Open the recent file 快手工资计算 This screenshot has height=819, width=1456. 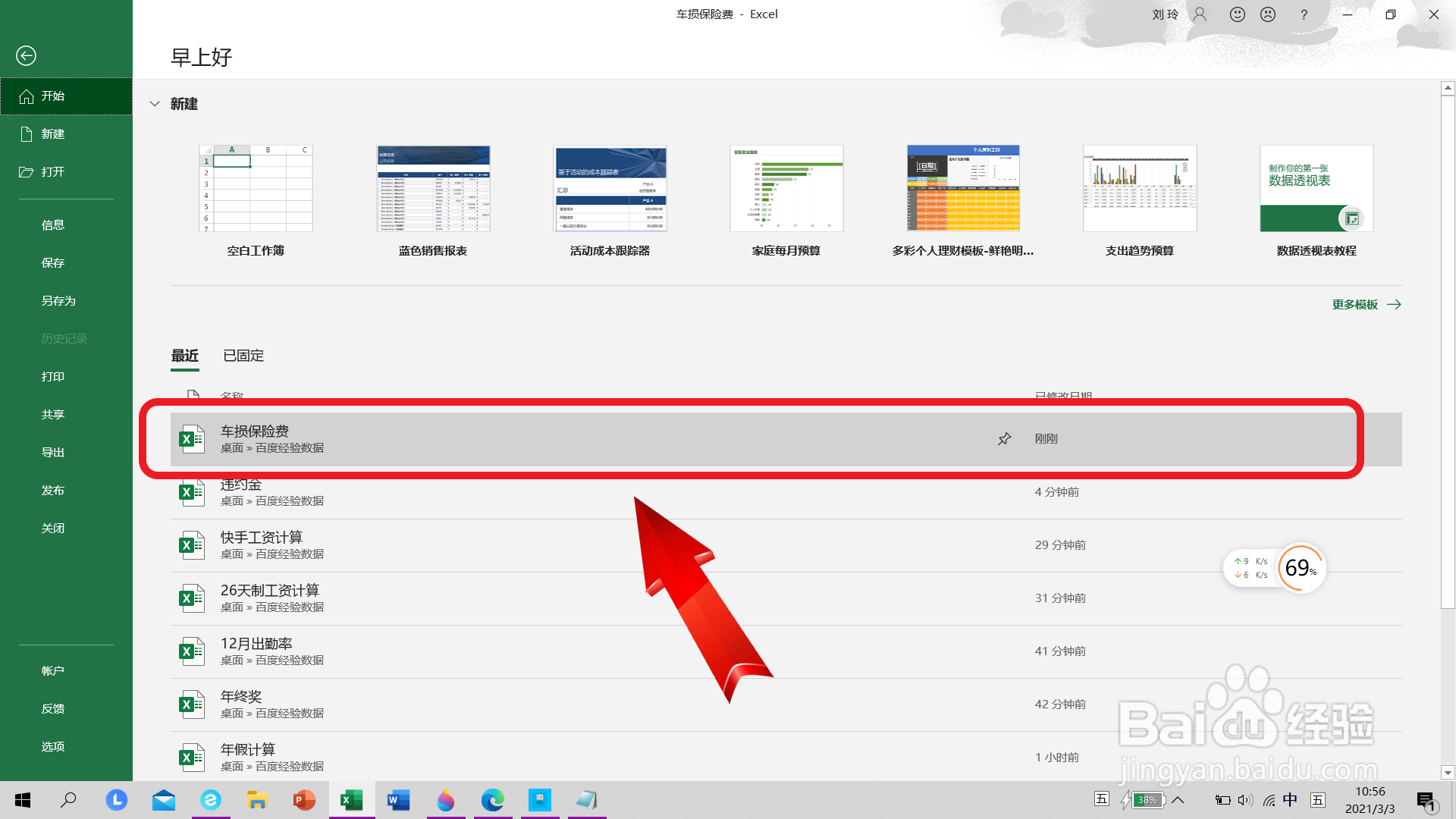coord(786,545)
